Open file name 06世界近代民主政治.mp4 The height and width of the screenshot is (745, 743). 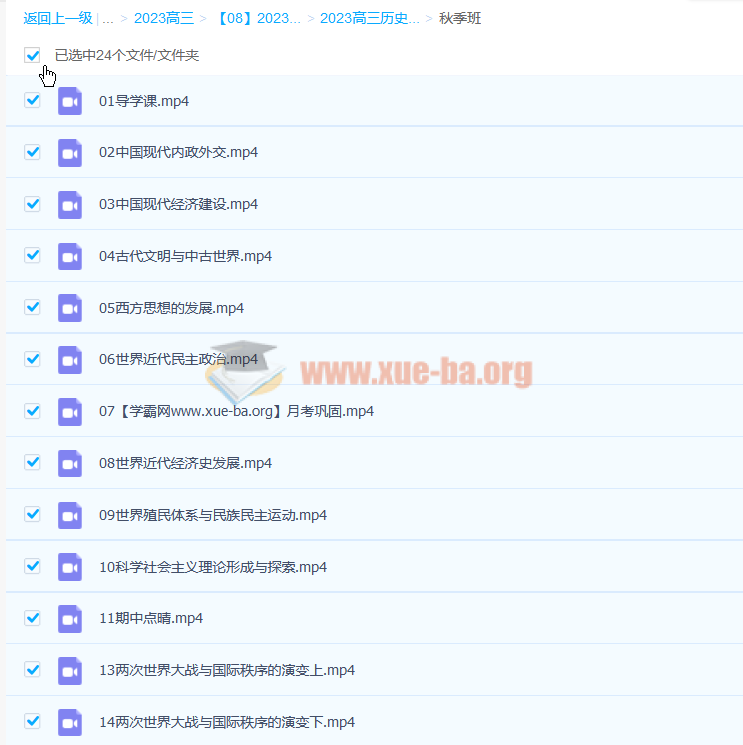coord(178,359)
